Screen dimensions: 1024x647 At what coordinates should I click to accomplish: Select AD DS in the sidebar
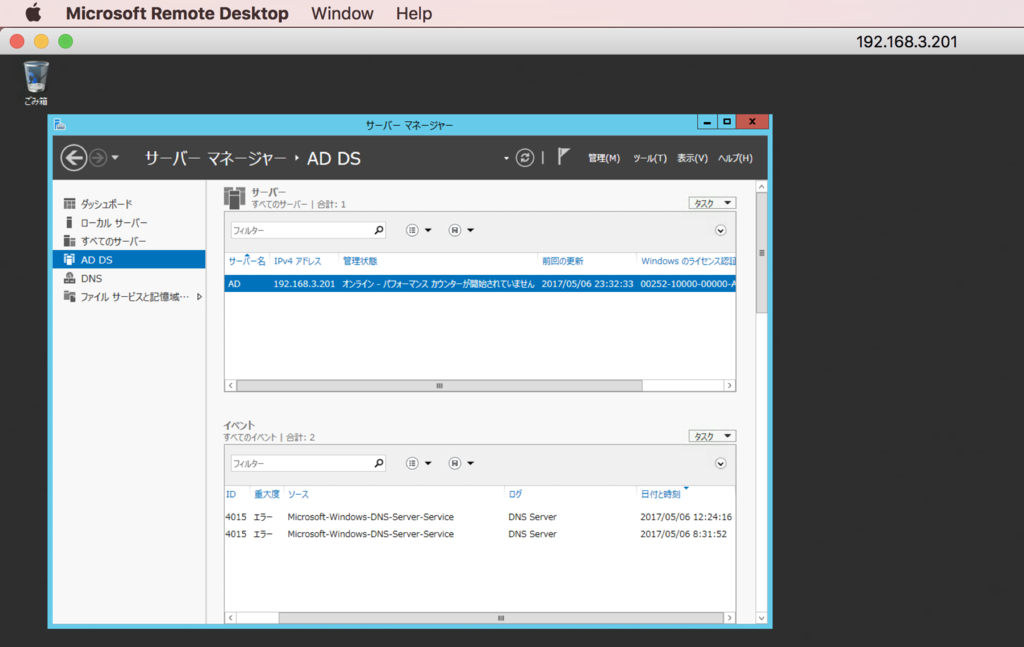129,259
